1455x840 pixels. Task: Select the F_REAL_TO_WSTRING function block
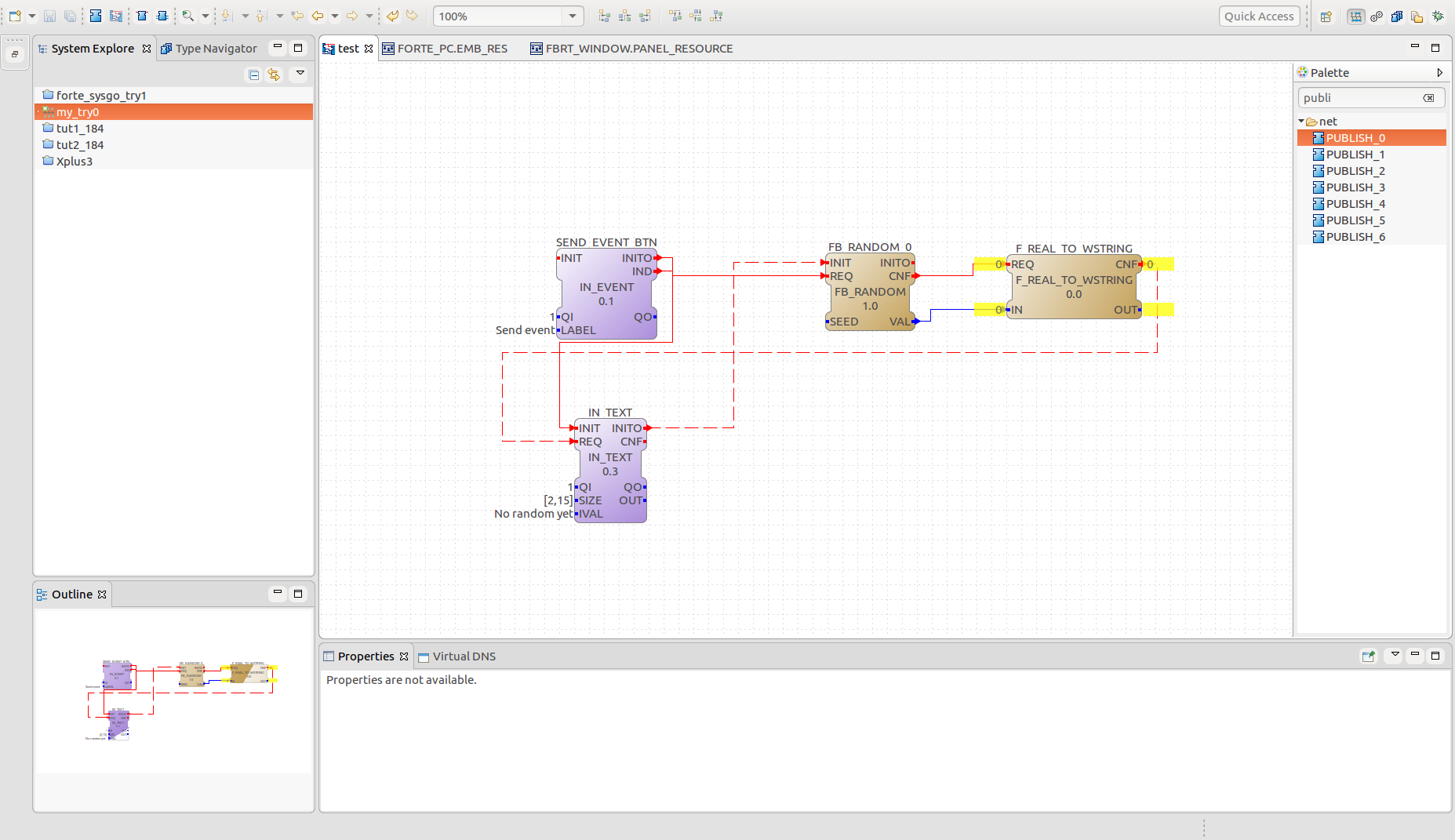[x=1074, y=287]
